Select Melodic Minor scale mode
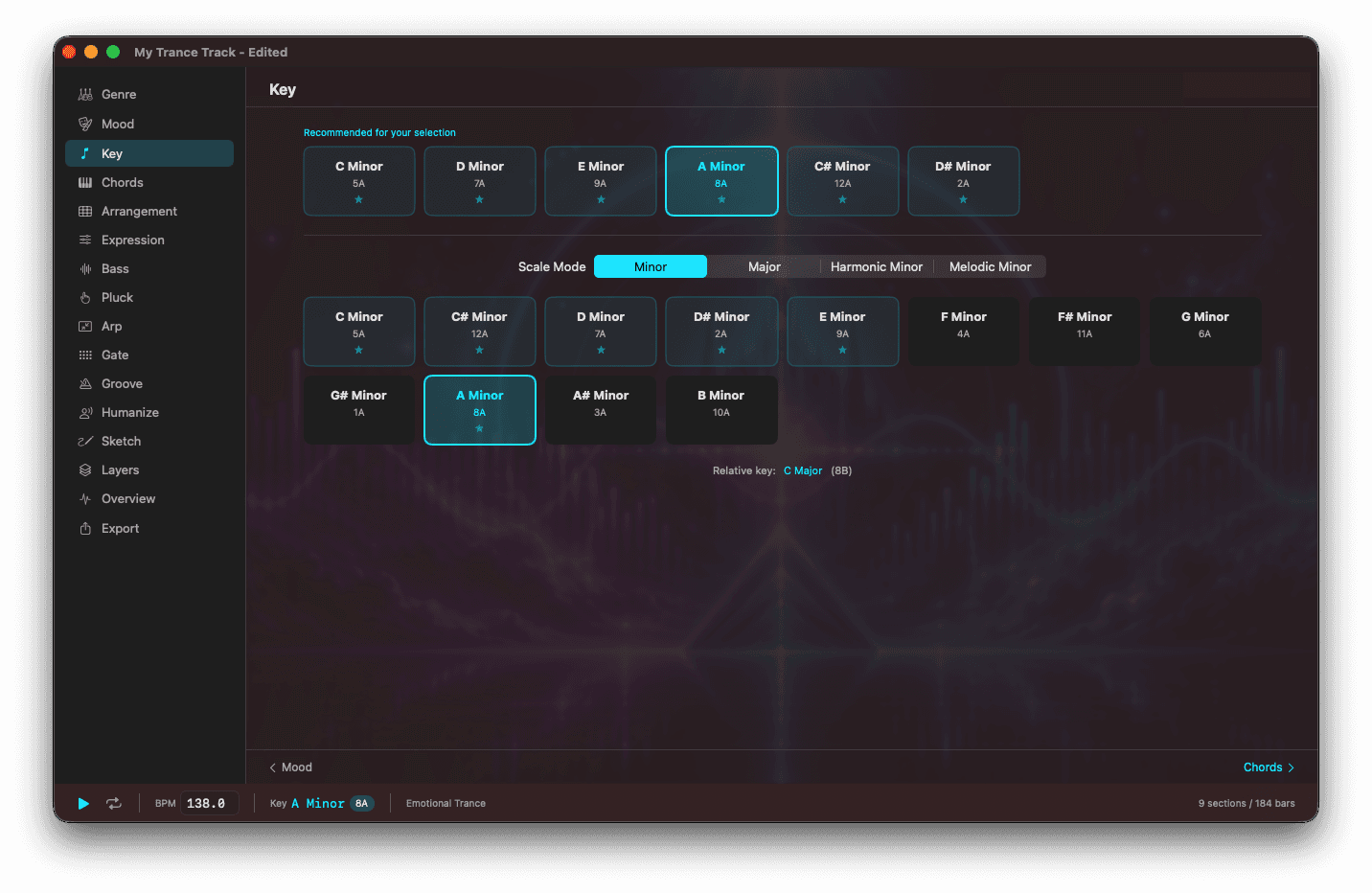 (x=990, y=266)
